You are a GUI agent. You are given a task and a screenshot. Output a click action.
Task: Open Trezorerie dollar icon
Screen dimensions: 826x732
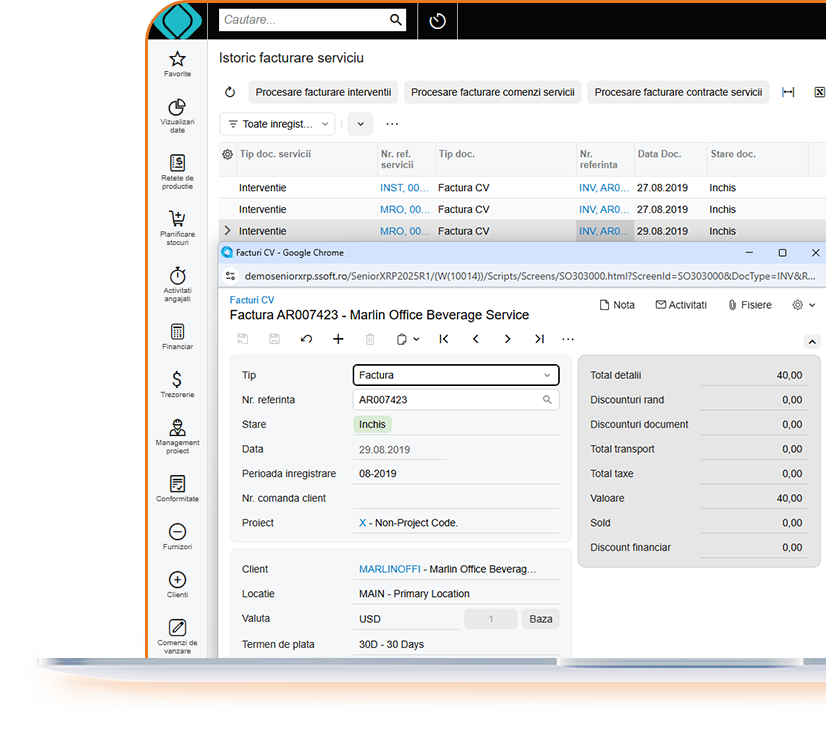(x=177, y=381)
